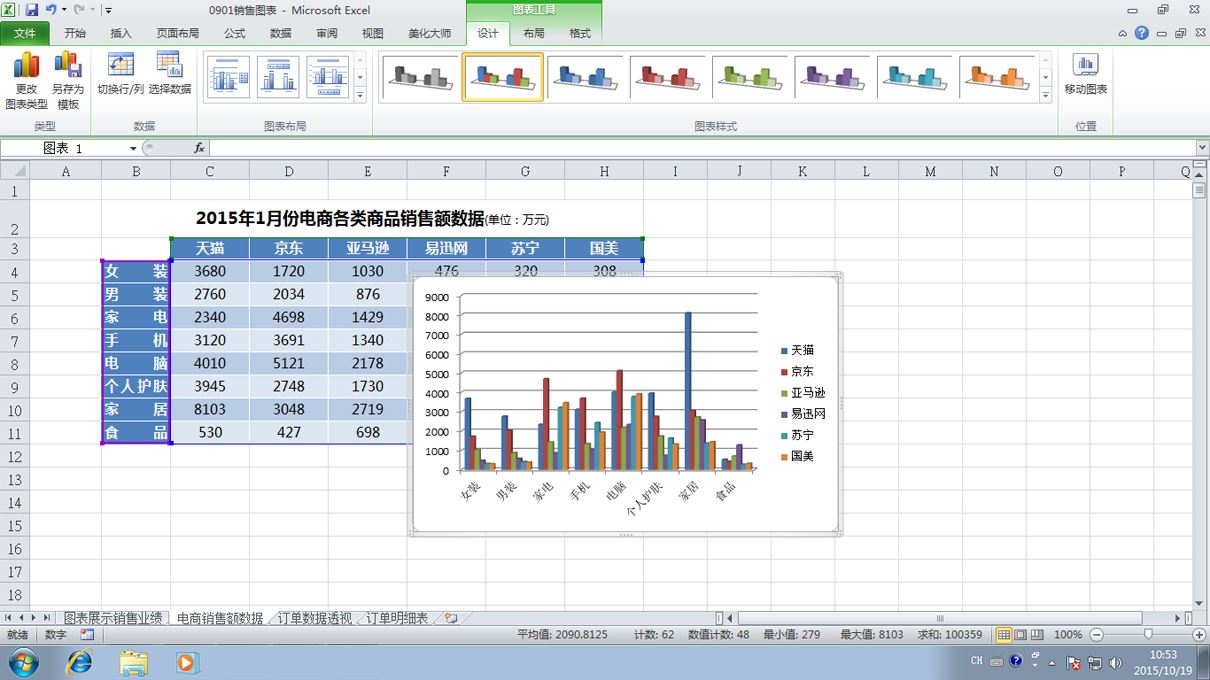
Task: Open the Insert (插入) ribbon tab
Action: pyautogui.click(x=121, y=33)
